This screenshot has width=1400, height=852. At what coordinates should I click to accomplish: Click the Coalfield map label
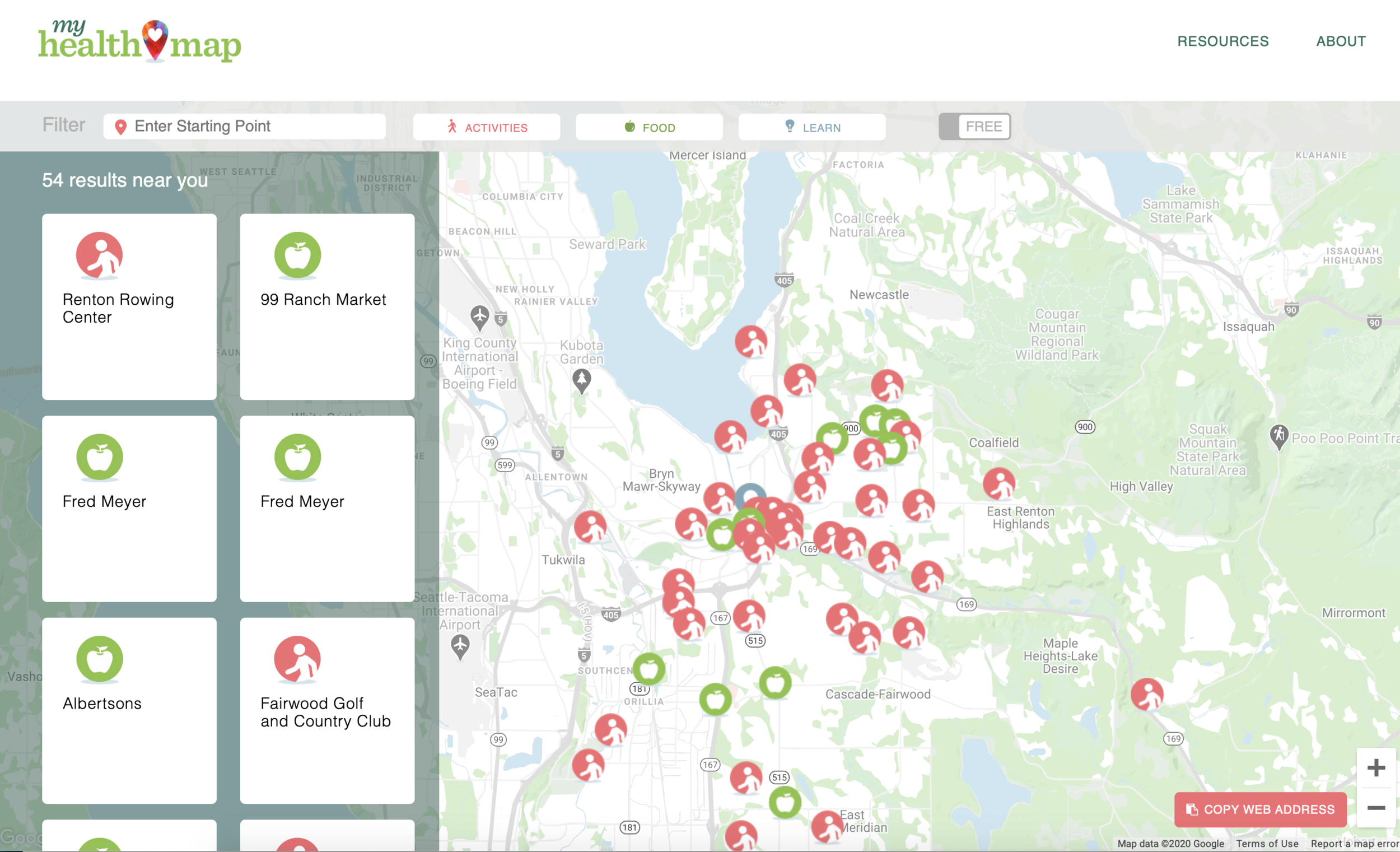994,442
